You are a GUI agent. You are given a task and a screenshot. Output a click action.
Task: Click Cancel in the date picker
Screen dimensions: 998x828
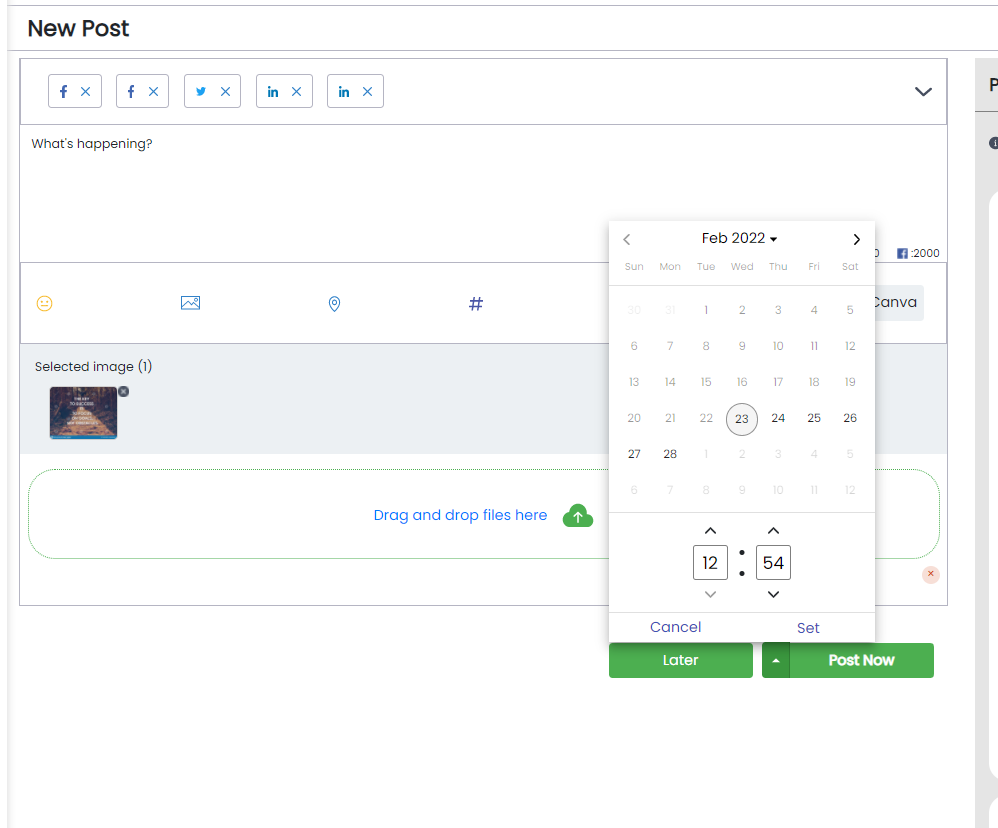point(675,627)
